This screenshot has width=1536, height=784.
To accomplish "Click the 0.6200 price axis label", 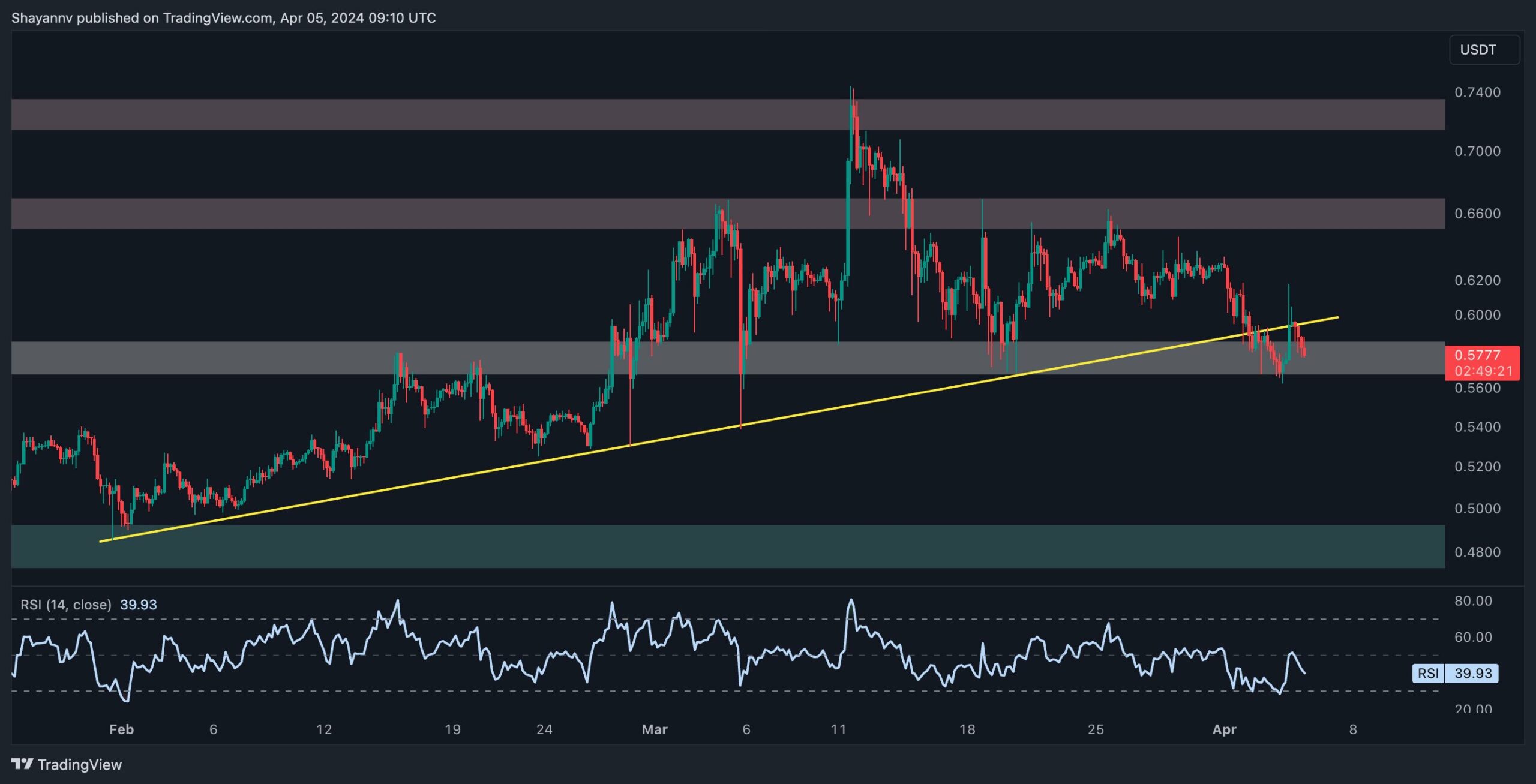I will [1477, 280].
